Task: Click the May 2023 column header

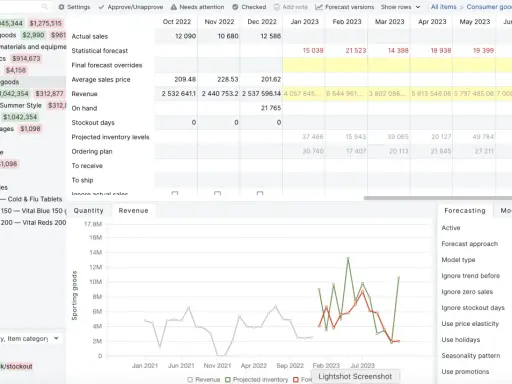Action: [475, 22]
